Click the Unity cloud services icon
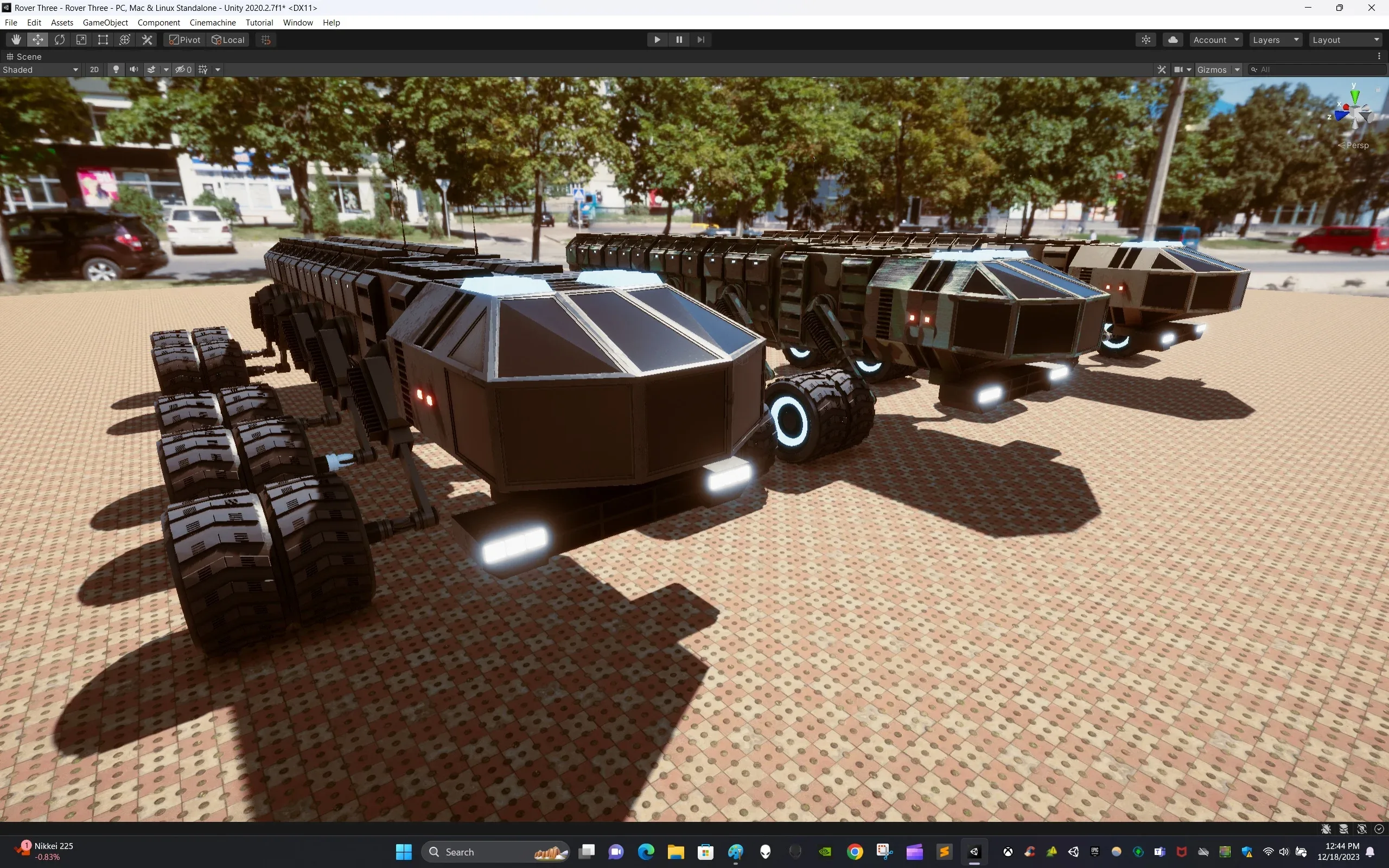This screenshot has height=868, width=1389. click(x=1173, y=39)
